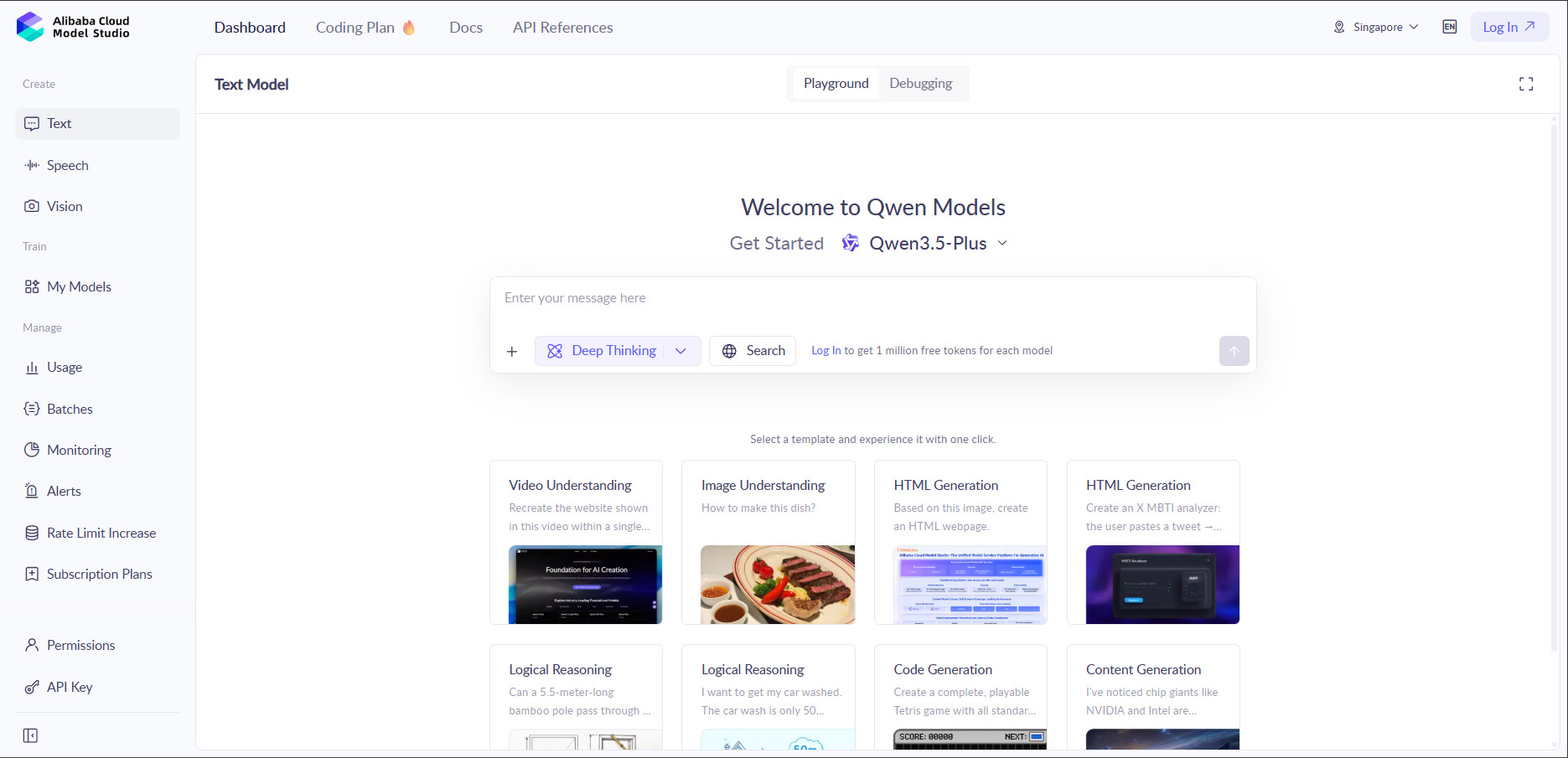Toggle the web Search option
This screenshot has height=758, width=1568.
[x=753, y=351]
